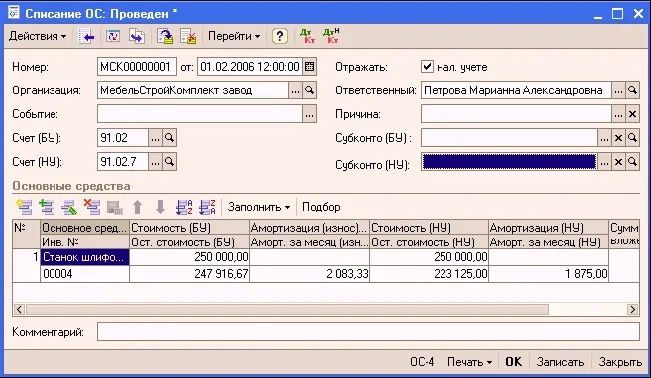Open selection button for Субконто (НУ)
The image size is (651, 378).
pyautogui.click(x=604, y=162)
